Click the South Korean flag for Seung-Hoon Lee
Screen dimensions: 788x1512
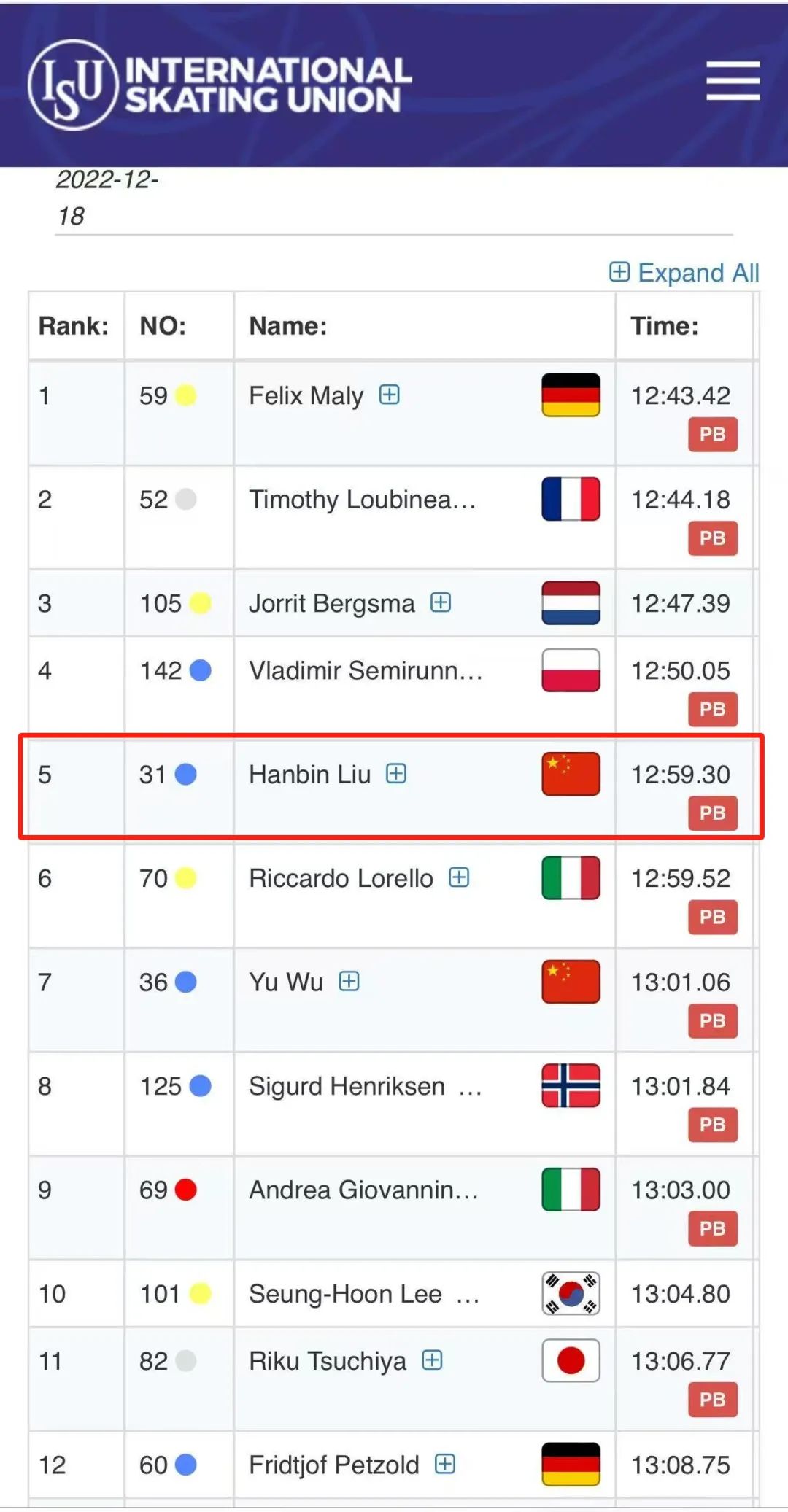pos(571,1293)
